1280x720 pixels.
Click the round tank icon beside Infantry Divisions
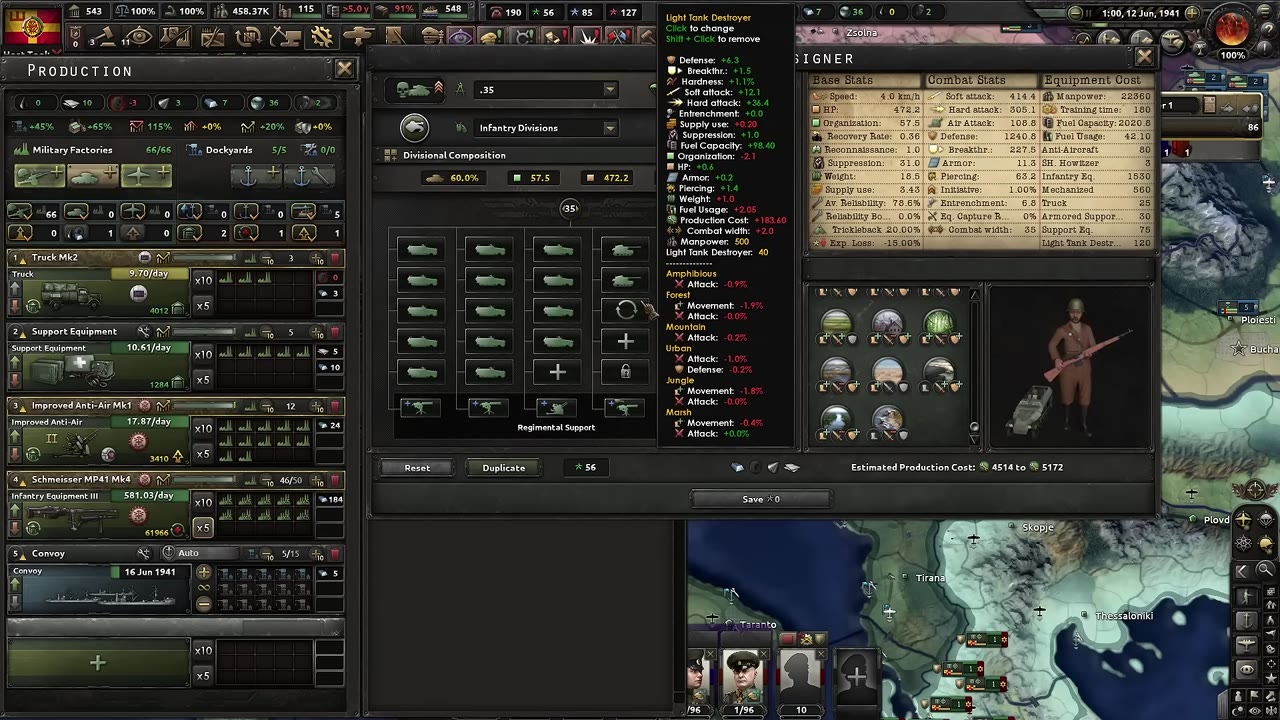pos(414,127)
